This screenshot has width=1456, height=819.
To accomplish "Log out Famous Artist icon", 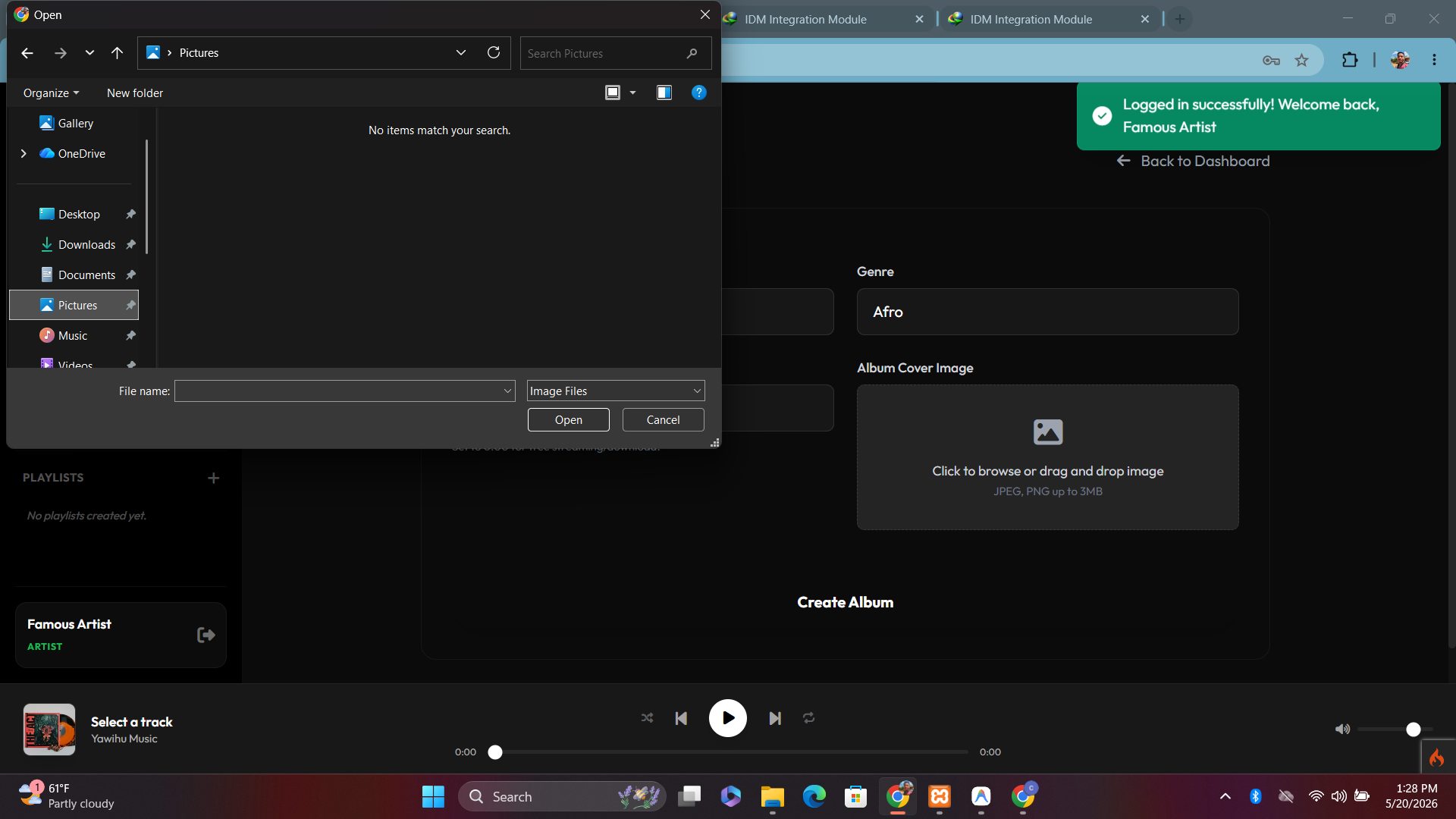I will click(206, 635).
